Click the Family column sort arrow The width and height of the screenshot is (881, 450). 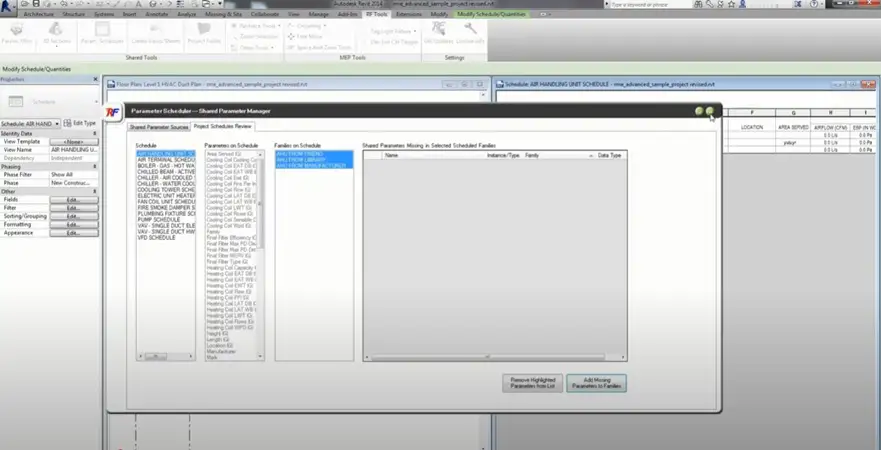591,155
